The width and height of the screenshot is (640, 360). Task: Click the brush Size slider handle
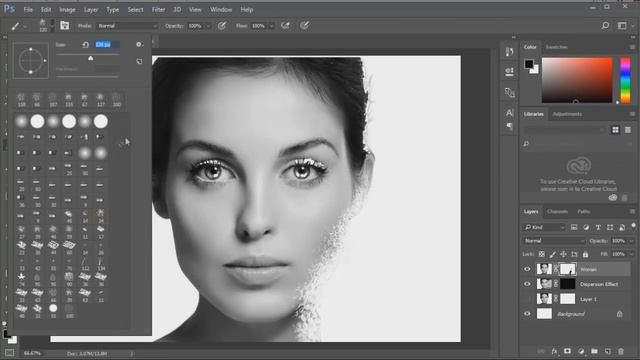[x=91, y=58]
